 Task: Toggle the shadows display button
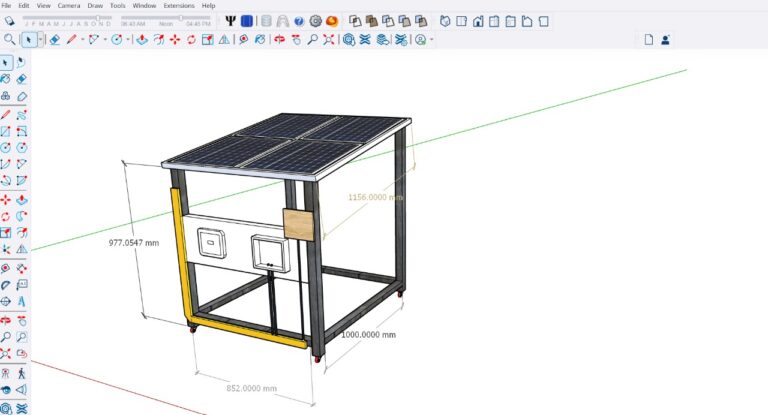(9, 20)
